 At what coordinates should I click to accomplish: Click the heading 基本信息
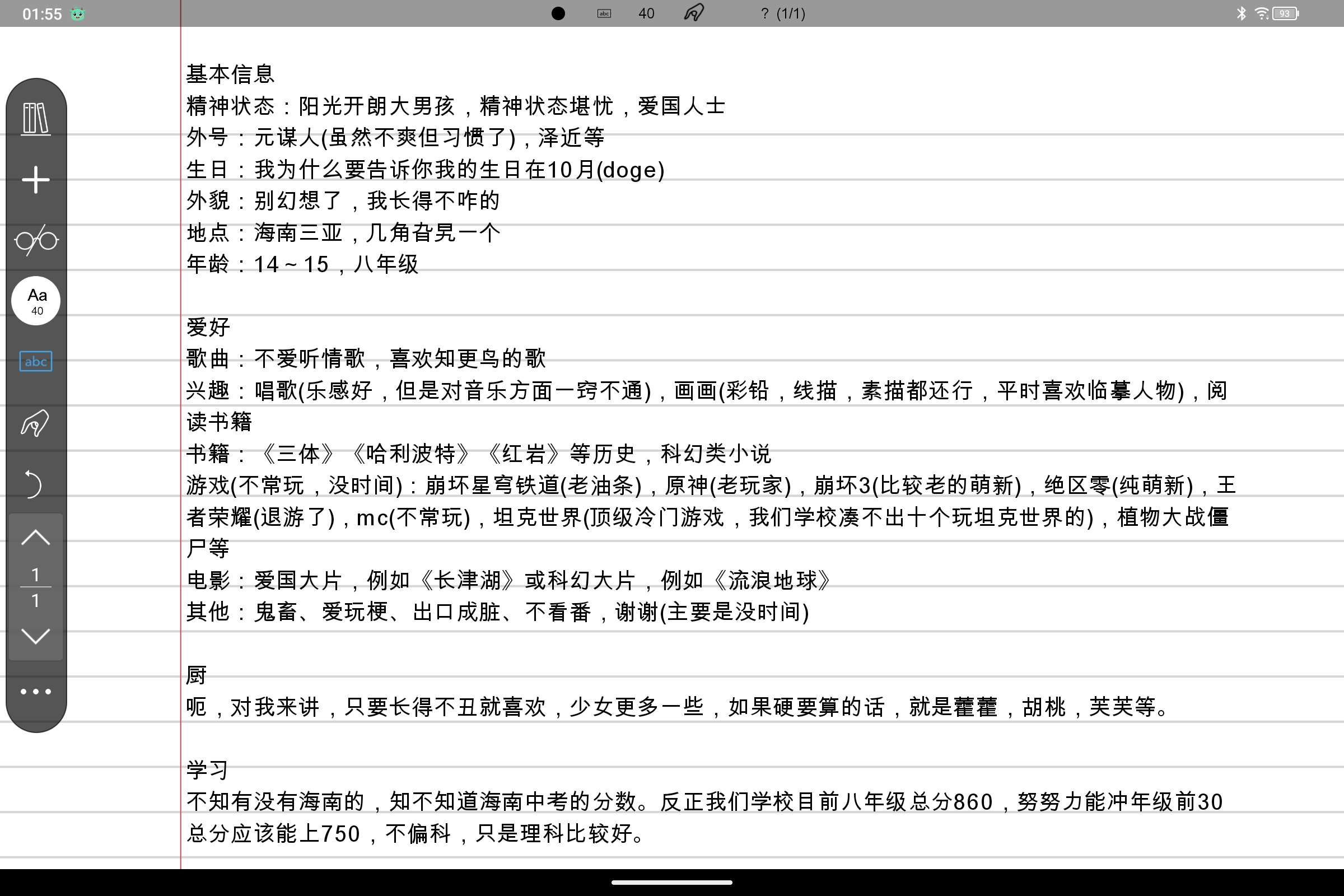point(231,74)
